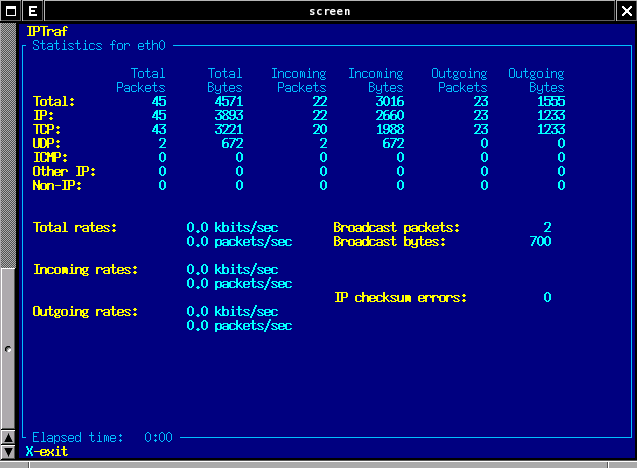Click TCP total bytes value 3221
The width and height of the screenshot is (637, 468).
point(229,129)
